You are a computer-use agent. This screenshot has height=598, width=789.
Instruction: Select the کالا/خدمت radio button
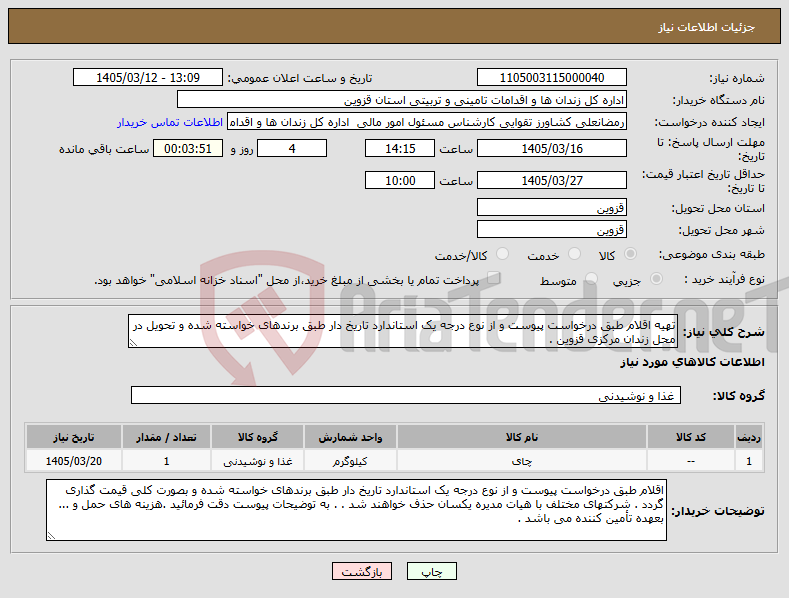point(502,254)
